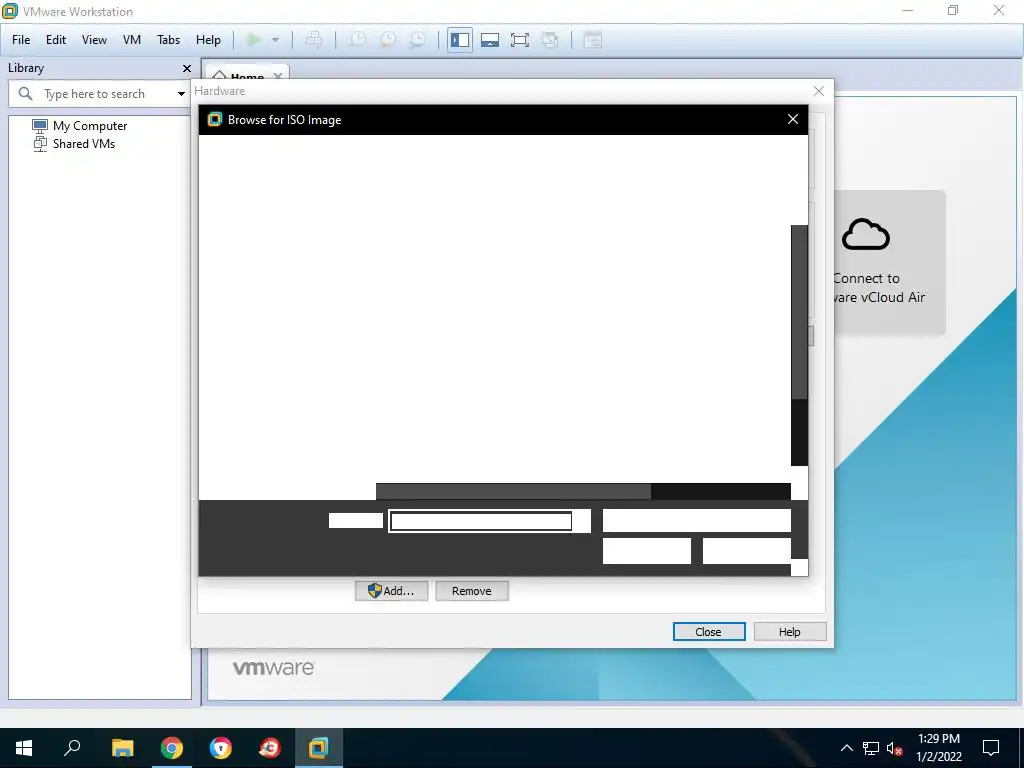The image size is (1024, 768).
Task: Open the notification center icon
Action: pos(991,748)
